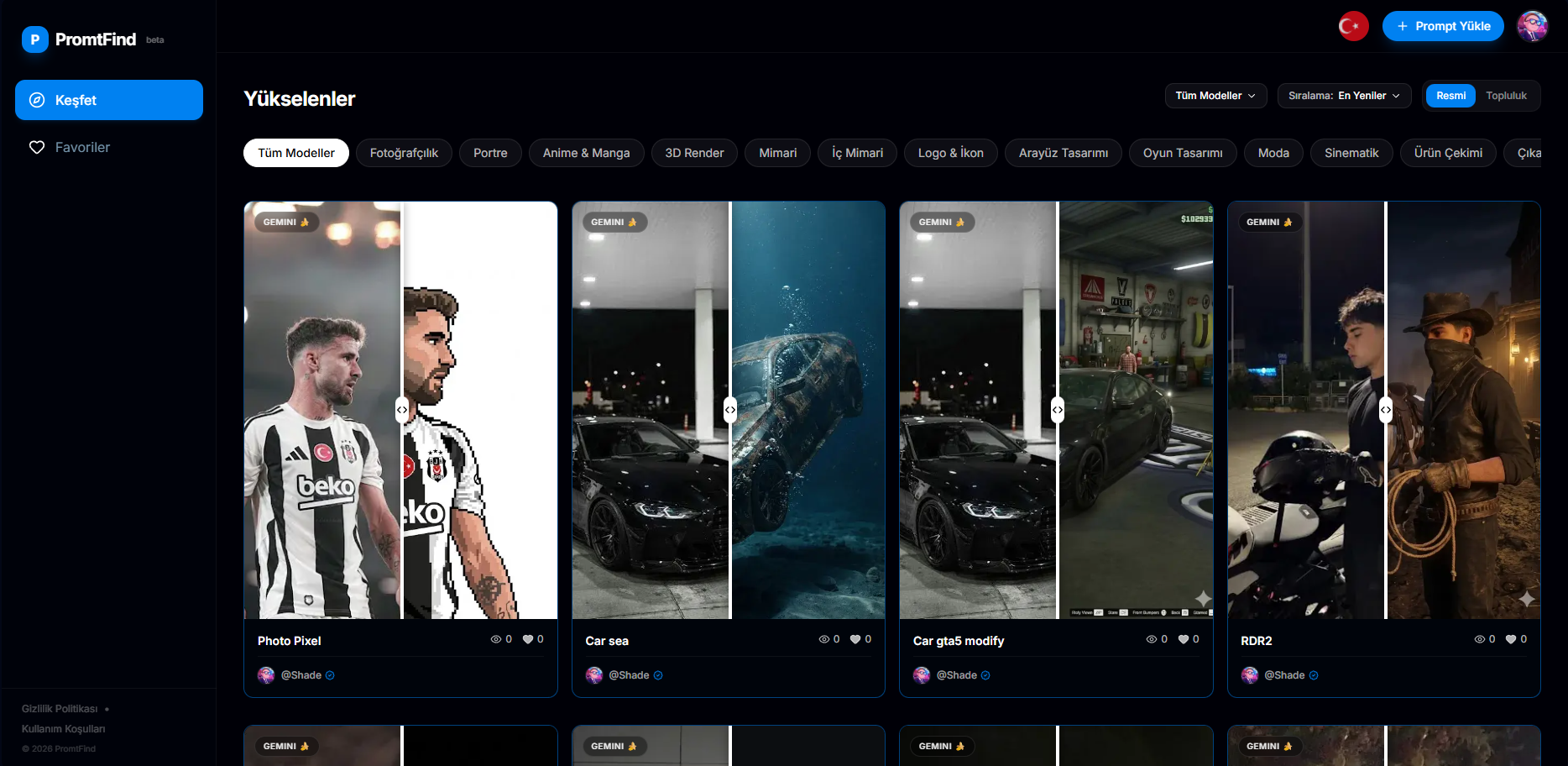Click the views eye icon on Car gta5 modify

[1152, 639]
